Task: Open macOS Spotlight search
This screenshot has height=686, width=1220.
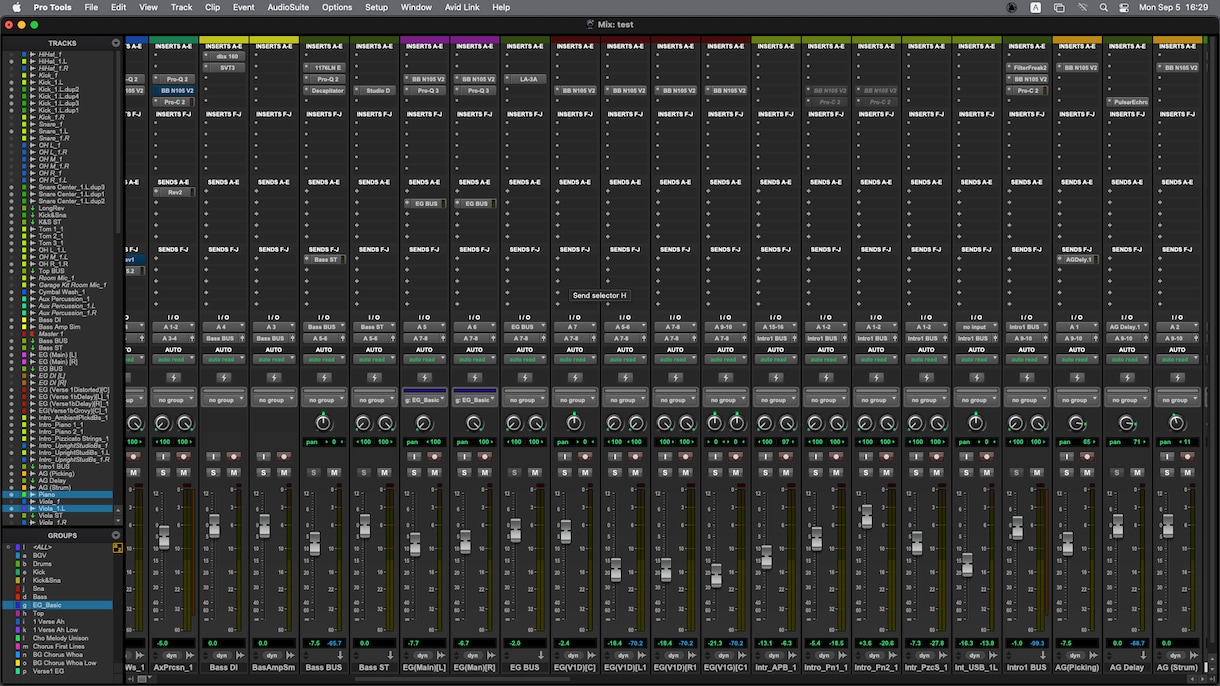Action: (x=1104, y=7)
